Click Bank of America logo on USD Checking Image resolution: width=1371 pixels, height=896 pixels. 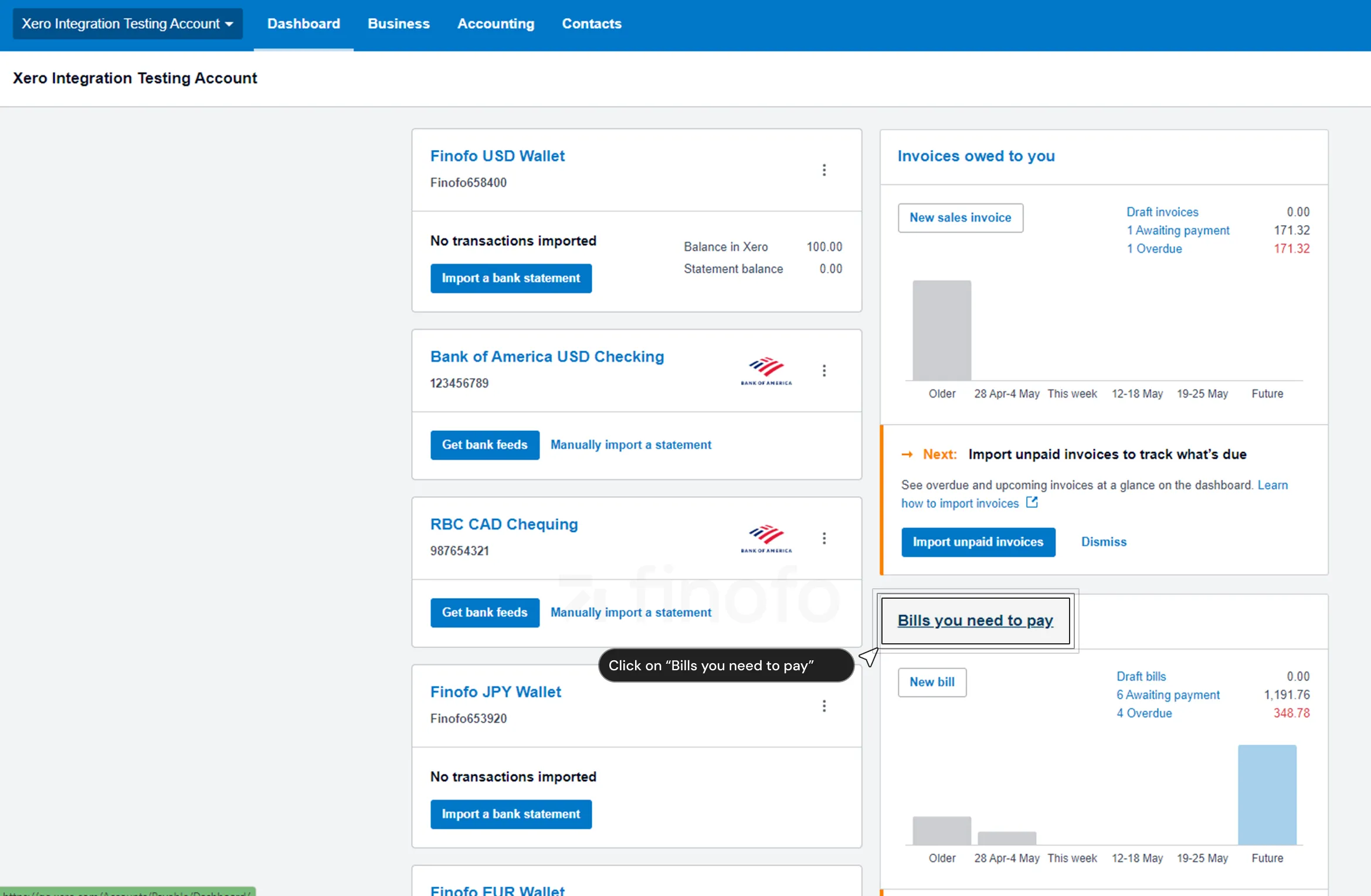(x=766, y=371)
